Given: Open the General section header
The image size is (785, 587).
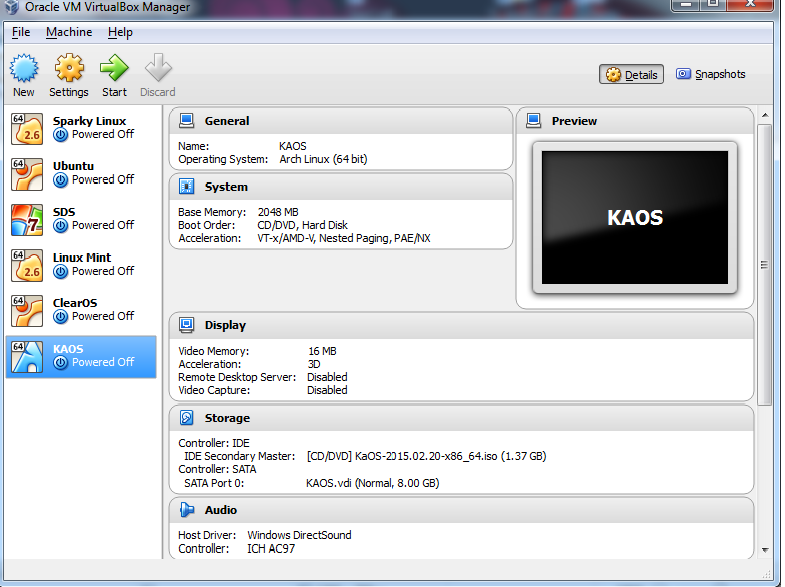Looking at the screenshot, I should point(341,121).
